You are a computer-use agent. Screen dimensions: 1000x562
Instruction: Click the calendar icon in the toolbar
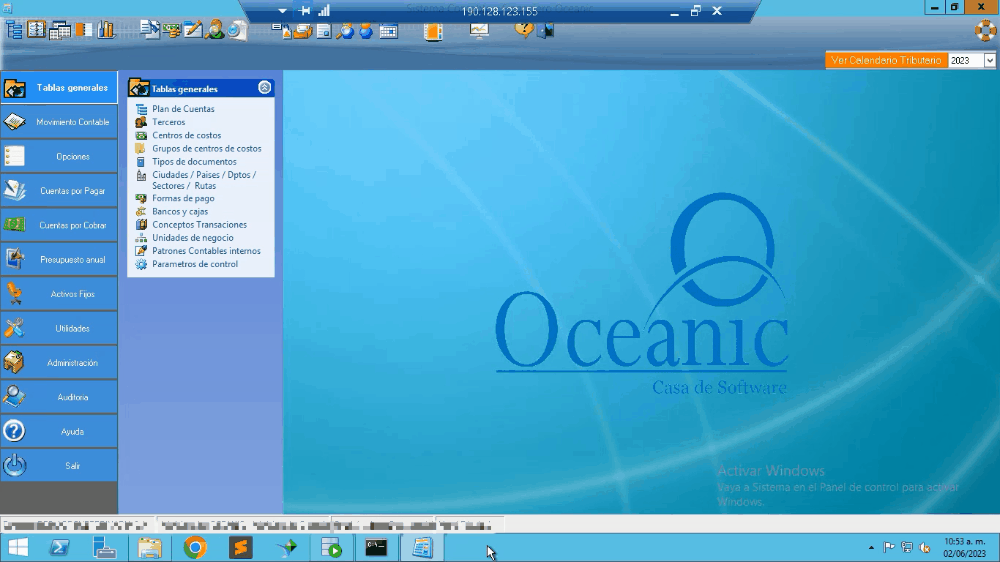(x=389, y=30)
